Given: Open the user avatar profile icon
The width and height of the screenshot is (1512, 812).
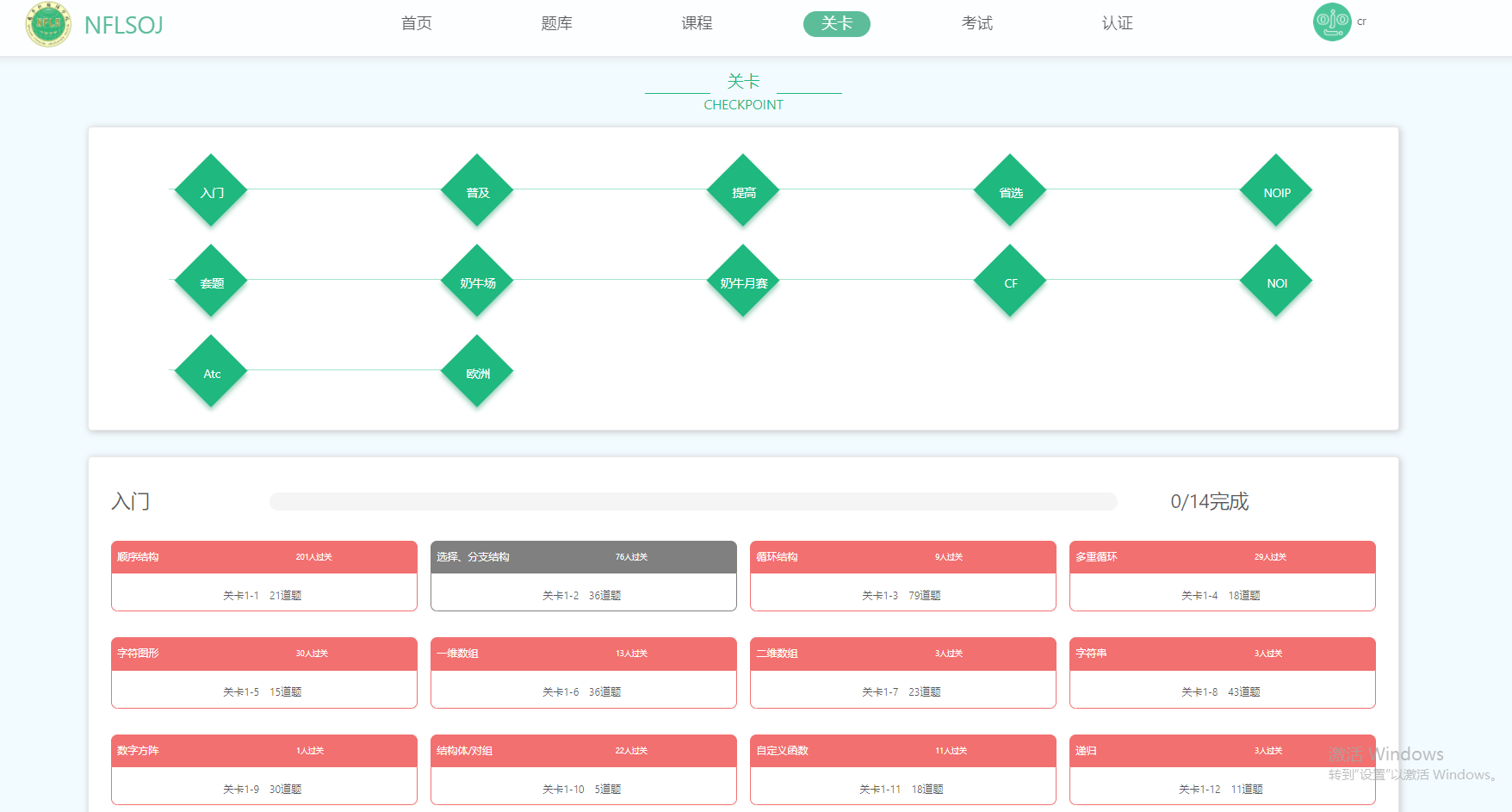Looking at the screenshot, I should pos(1331,22).
